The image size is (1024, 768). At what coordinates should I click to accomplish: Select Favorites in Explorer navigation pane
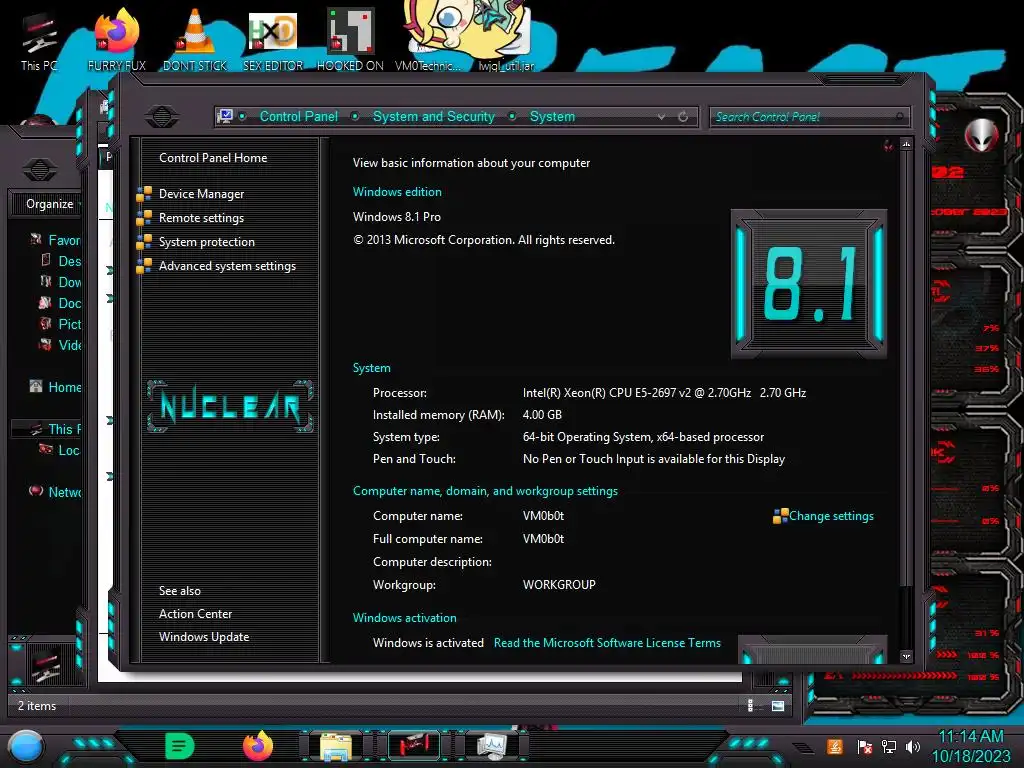click(64, 240)
